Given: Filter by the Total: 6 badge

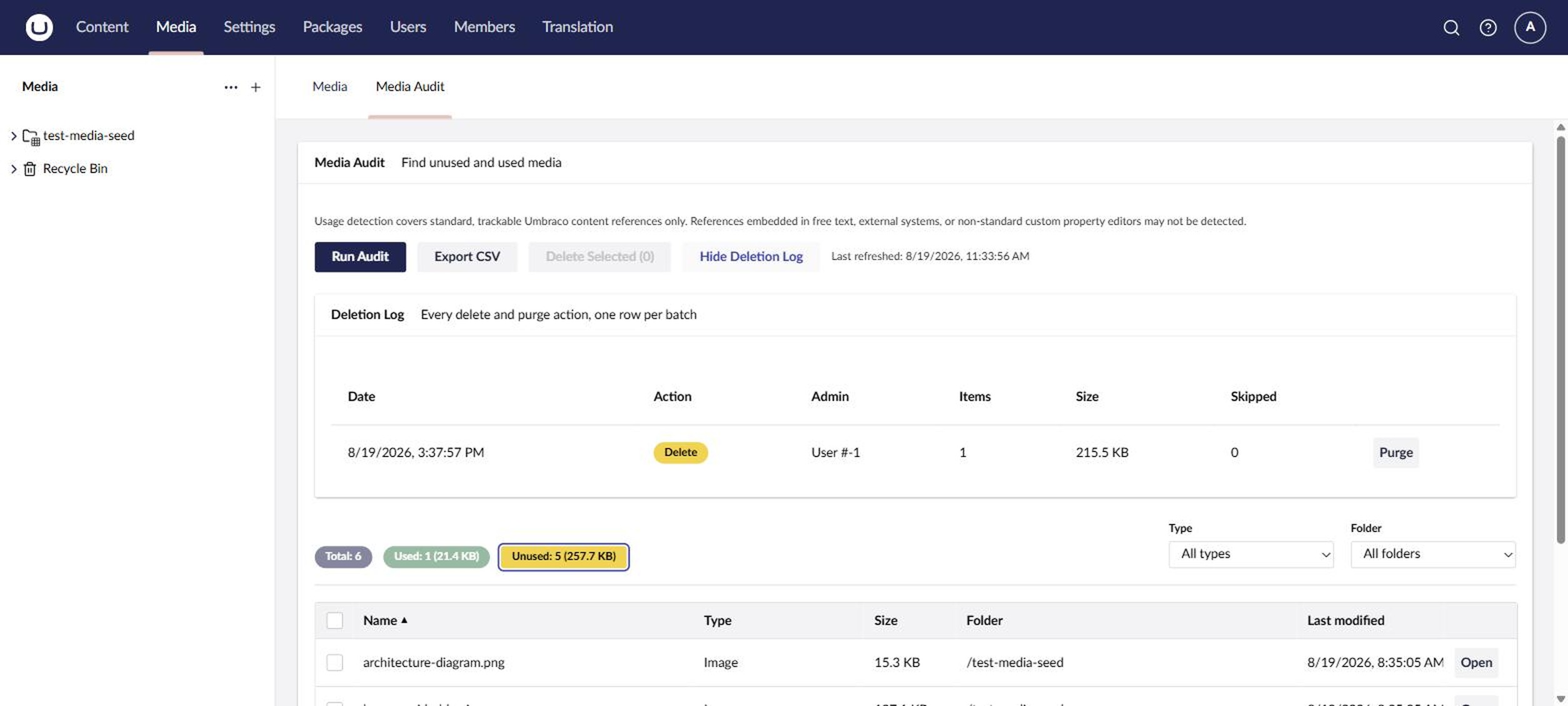Looking at the screenshot, I should (x=343, y=557).
